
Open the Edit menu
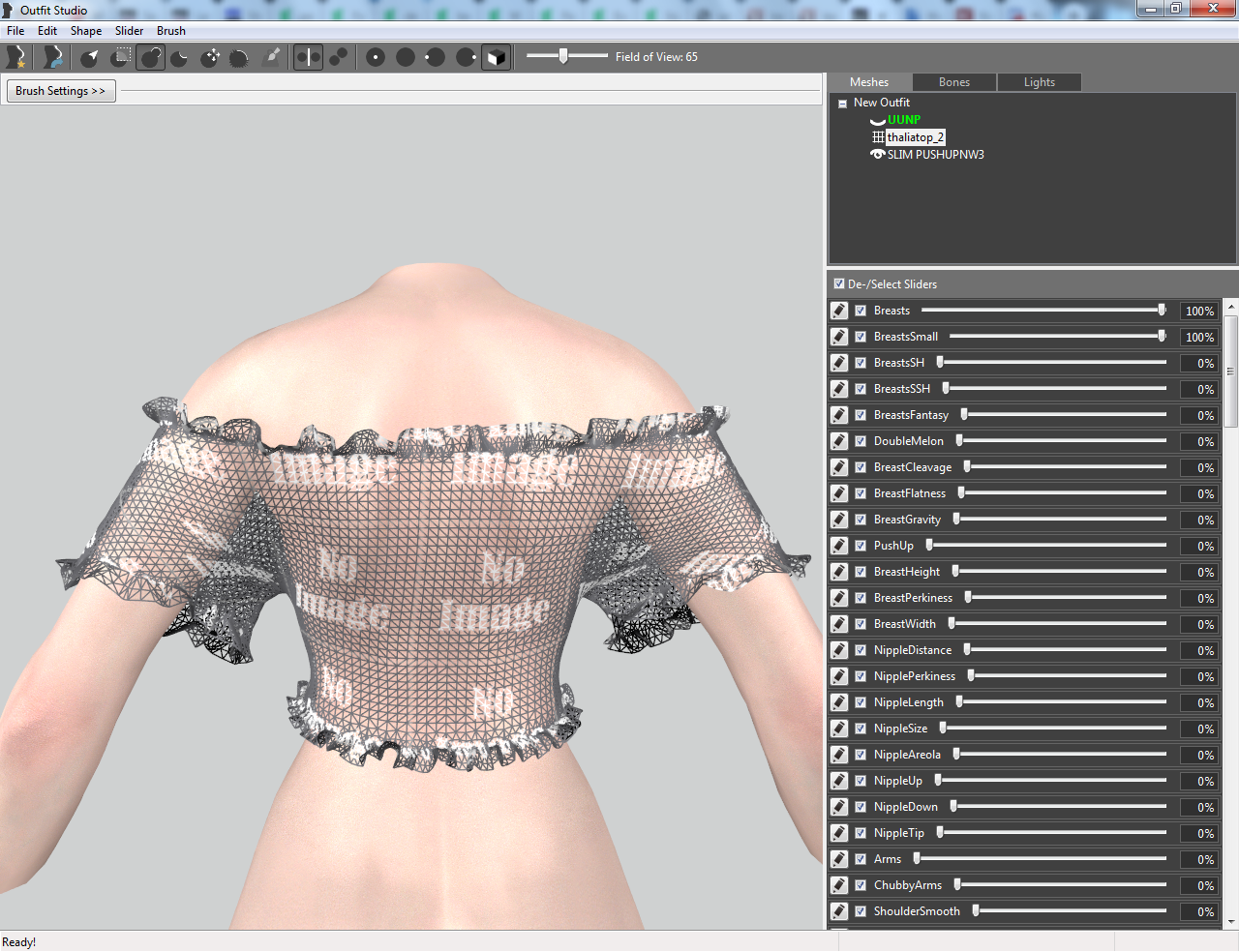coord(47,31)
